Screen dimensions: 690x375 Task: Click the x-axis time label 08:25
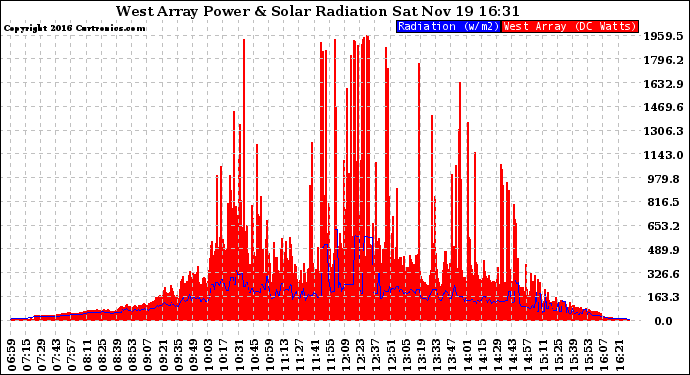pyautogui.click(x=103, y=355)
